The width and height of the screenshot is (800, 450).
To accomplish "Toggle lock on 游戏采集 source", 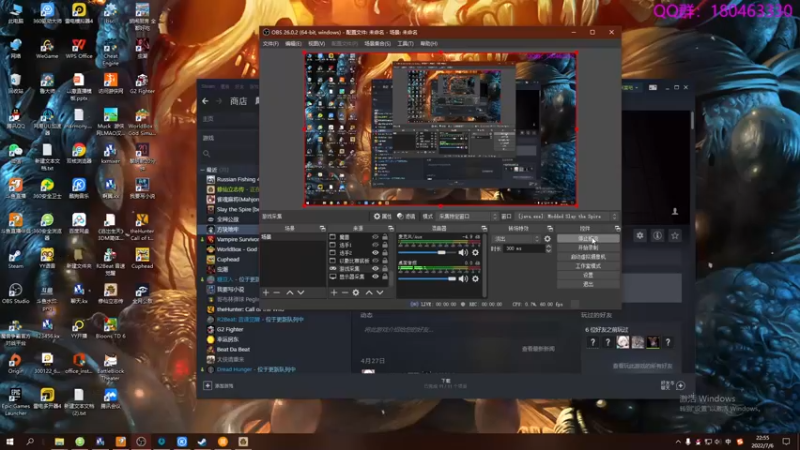I will point(385,268).
